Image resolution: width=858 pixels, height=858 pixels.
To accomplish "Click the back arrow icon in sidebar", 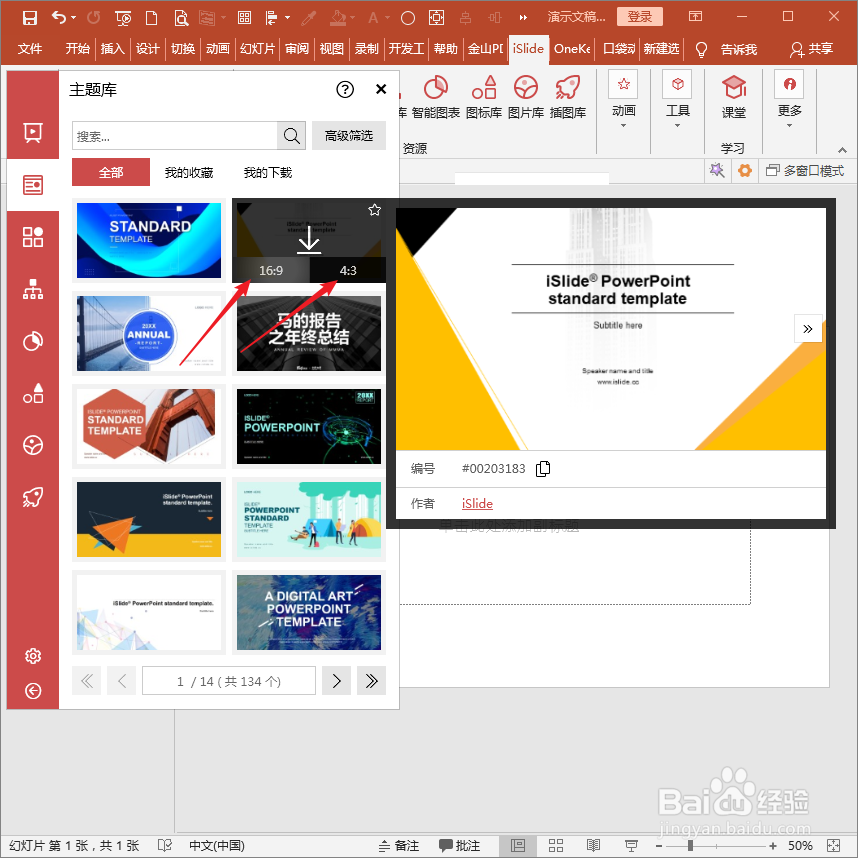I will point(33,691).
